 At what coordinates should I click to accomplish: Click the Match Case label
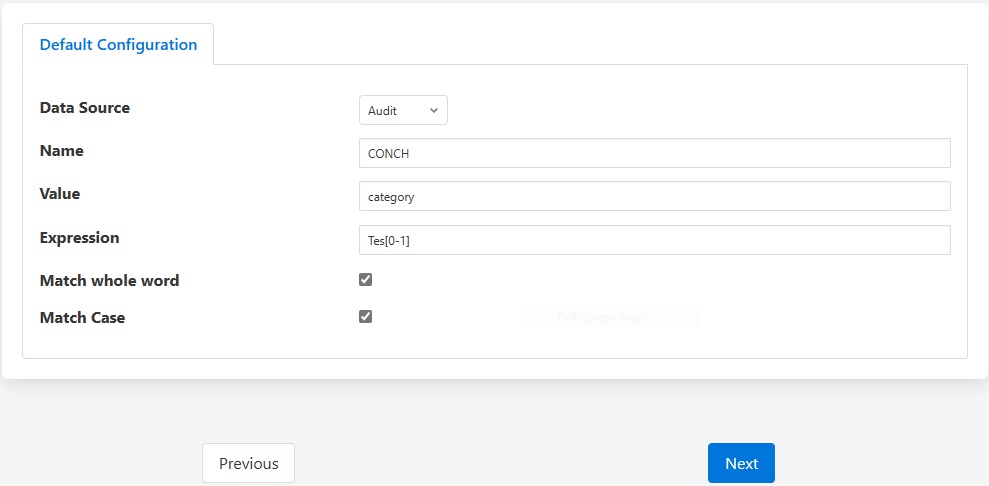[x=83, y=318]
